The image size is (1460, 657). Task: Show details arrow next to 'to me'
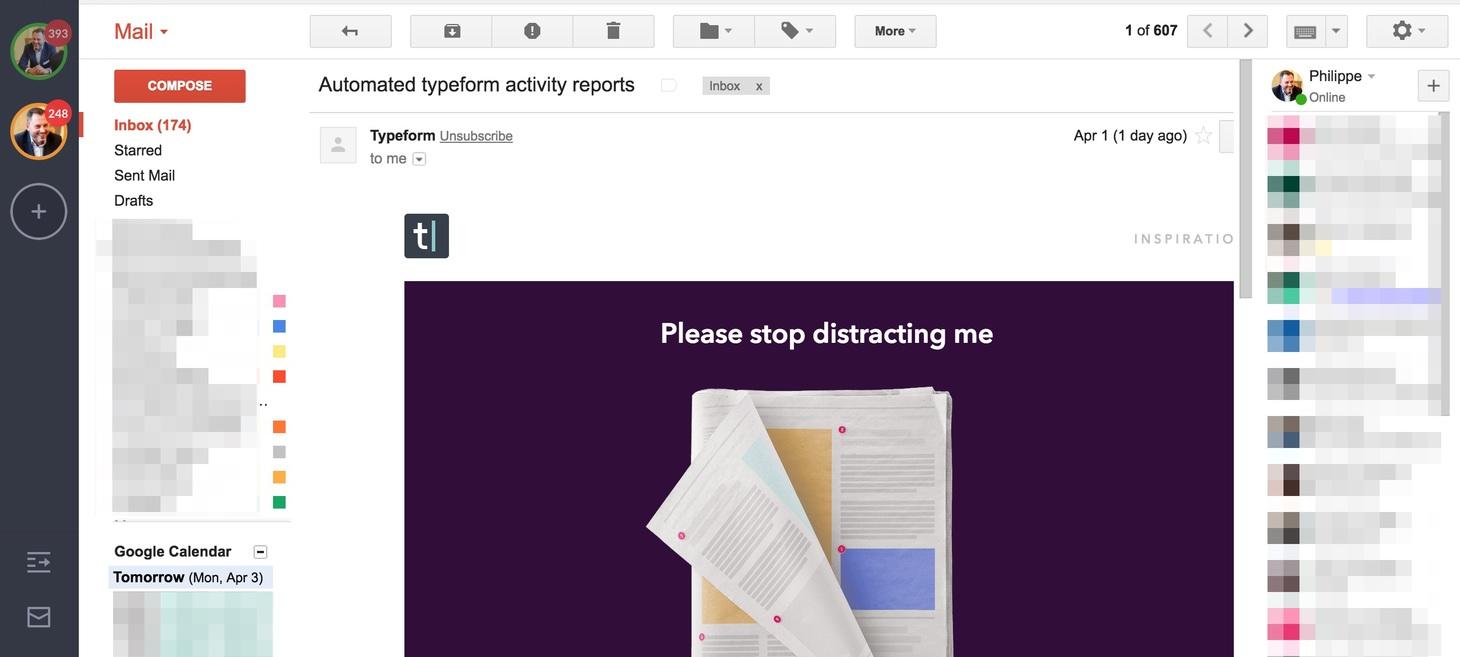tap(419, 159)
